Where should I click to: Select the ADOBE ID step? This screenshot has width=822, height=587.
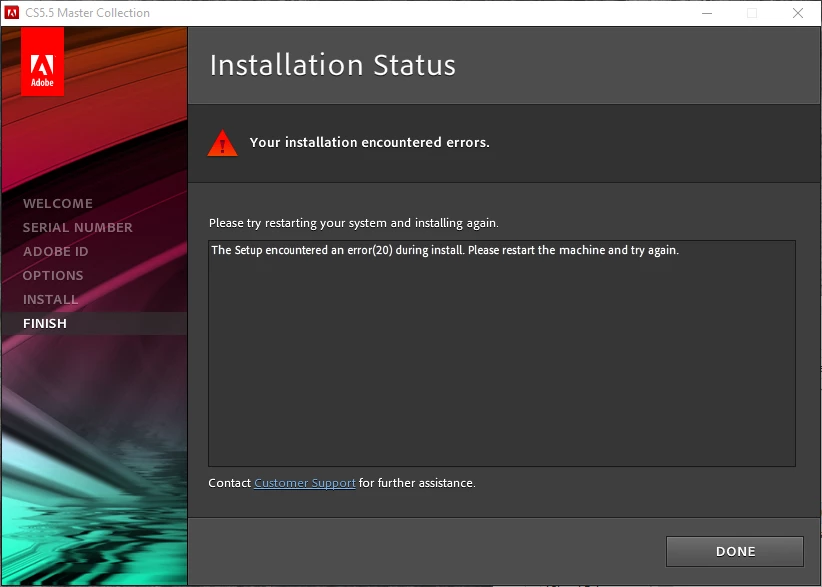56,252
